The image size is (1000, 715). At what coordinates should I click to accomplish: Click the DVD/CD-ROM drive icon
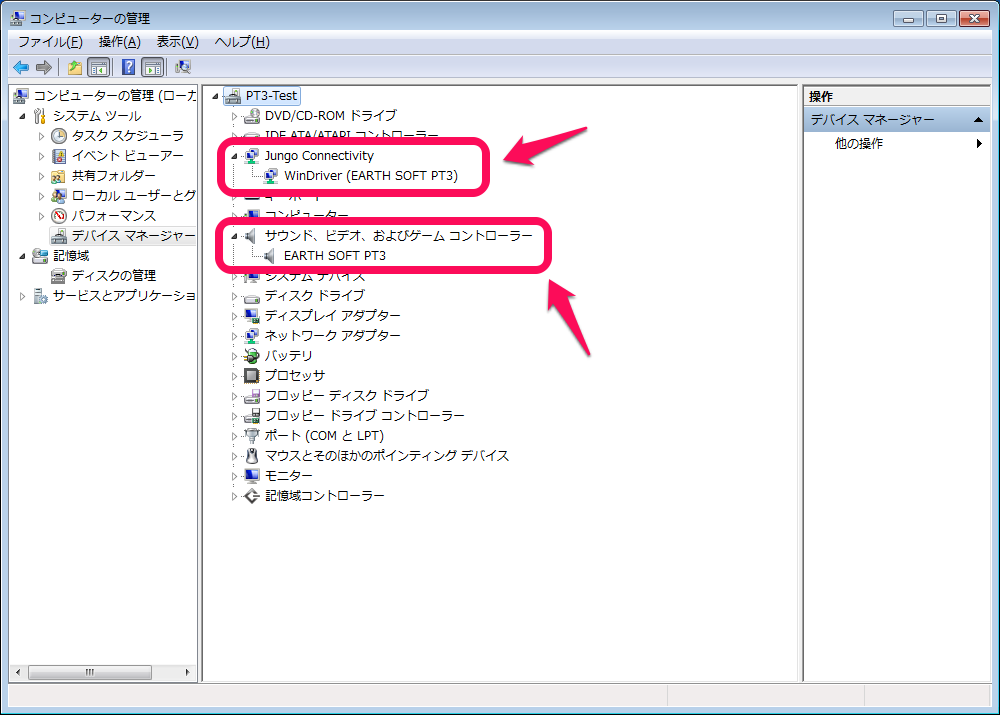pos(253,116)
